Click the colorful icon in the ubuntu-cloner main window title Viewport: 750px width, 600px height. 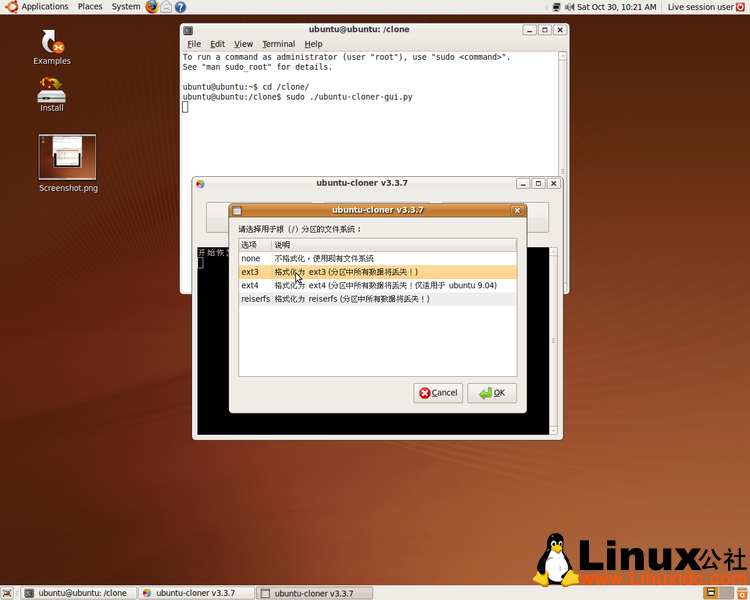[x=200, y=184]
